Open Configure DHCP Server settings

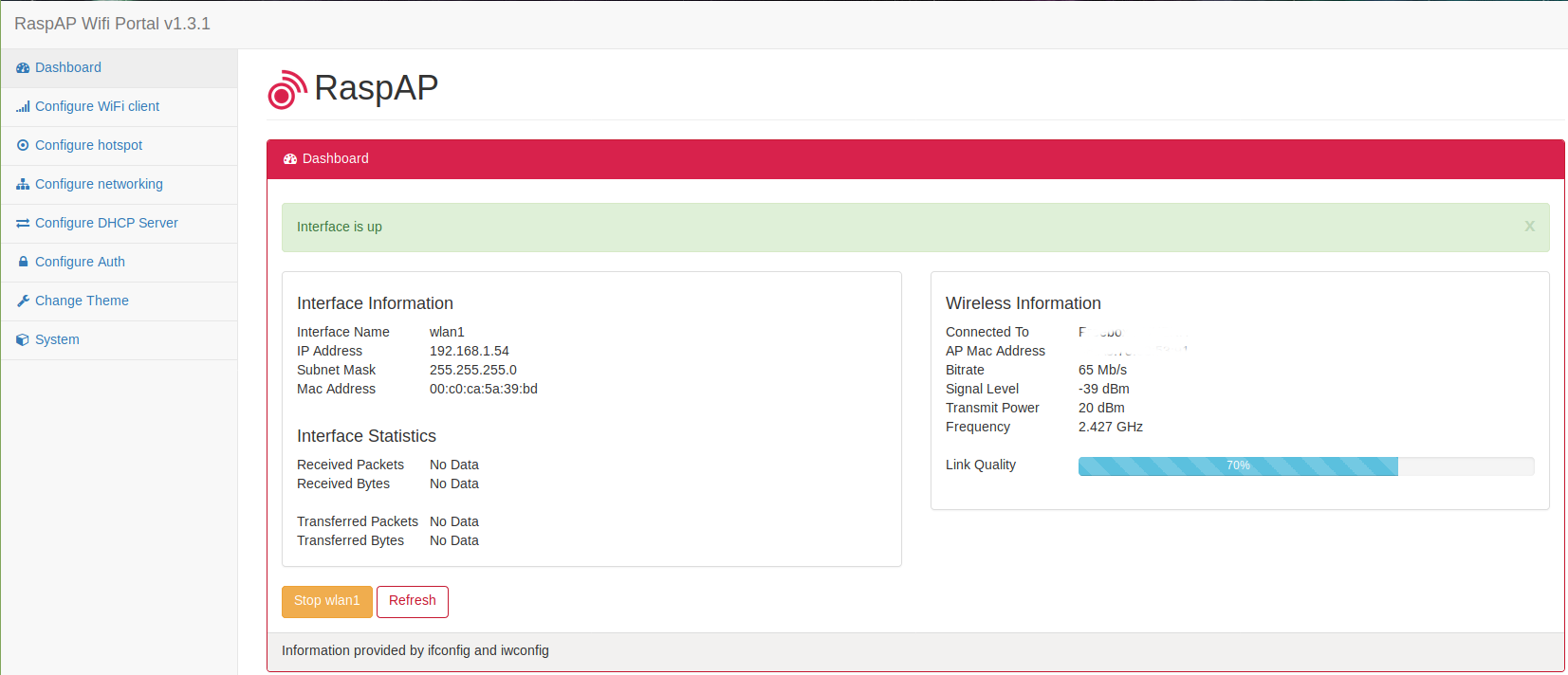tap(120, 224)
